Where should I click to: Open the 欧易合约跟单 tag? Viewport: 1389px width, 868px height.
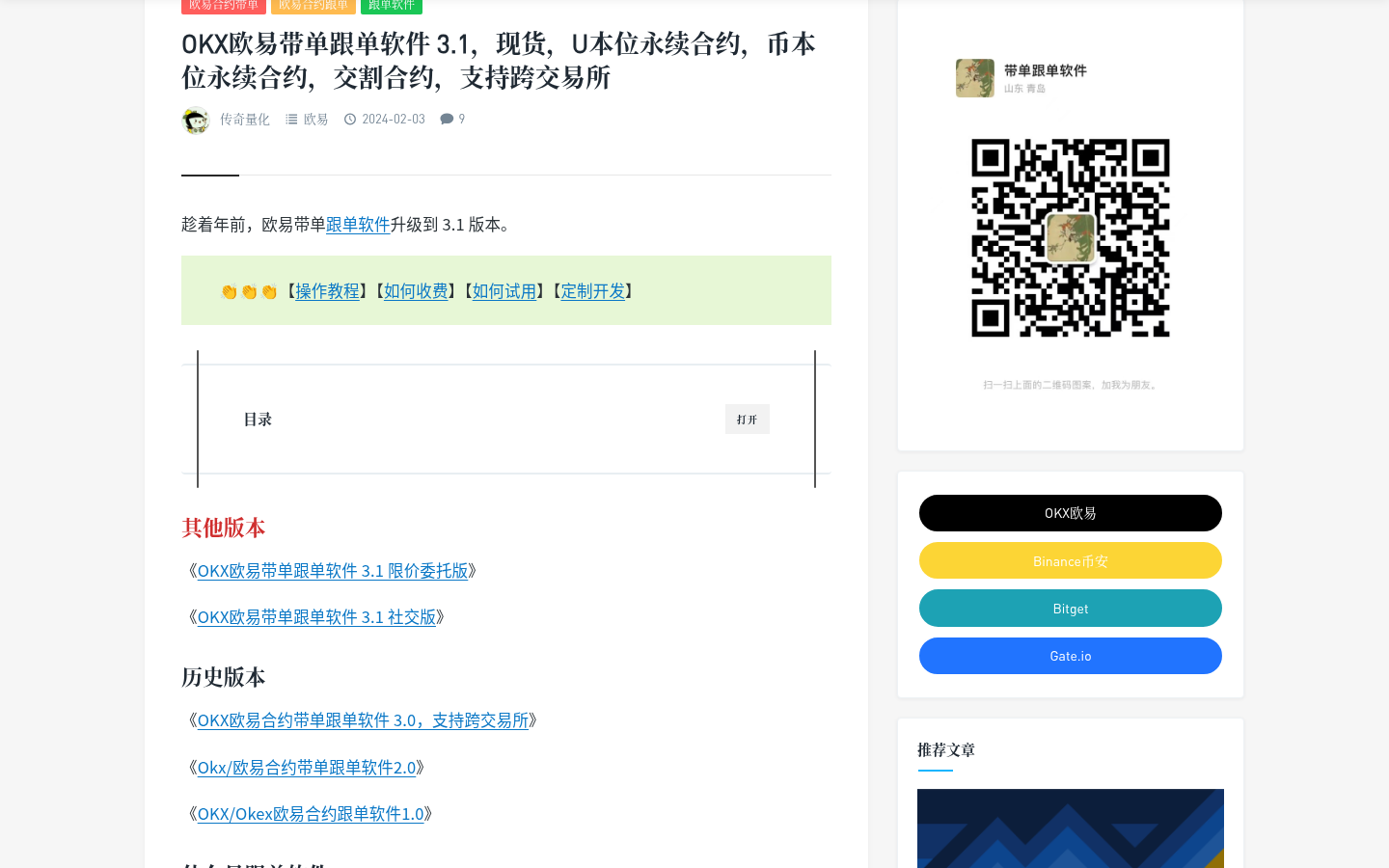click(x=313, y=6)
